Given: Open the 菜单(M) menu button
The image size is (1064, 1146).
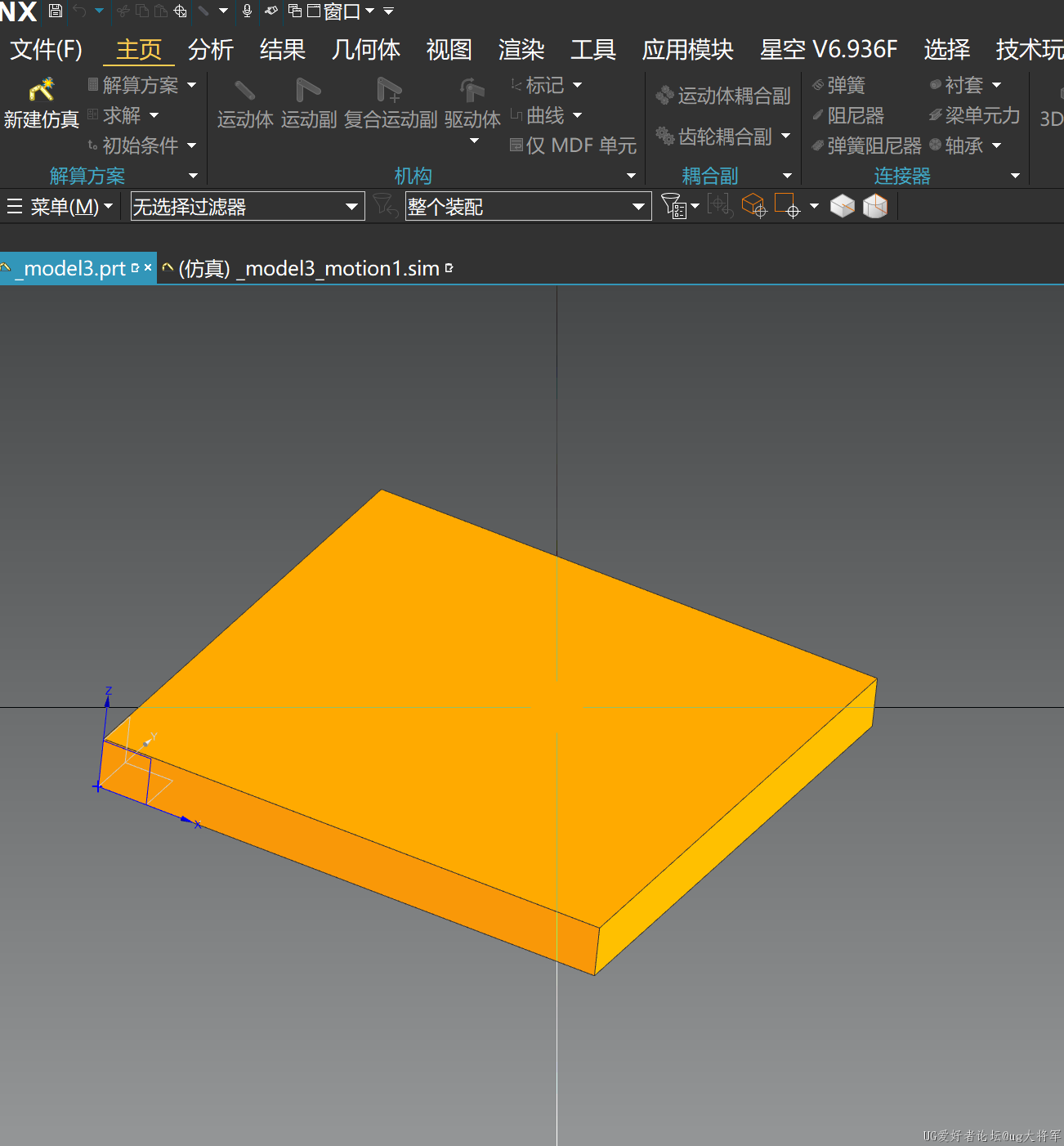Looking at the screenshot, I should coord(60,207).
